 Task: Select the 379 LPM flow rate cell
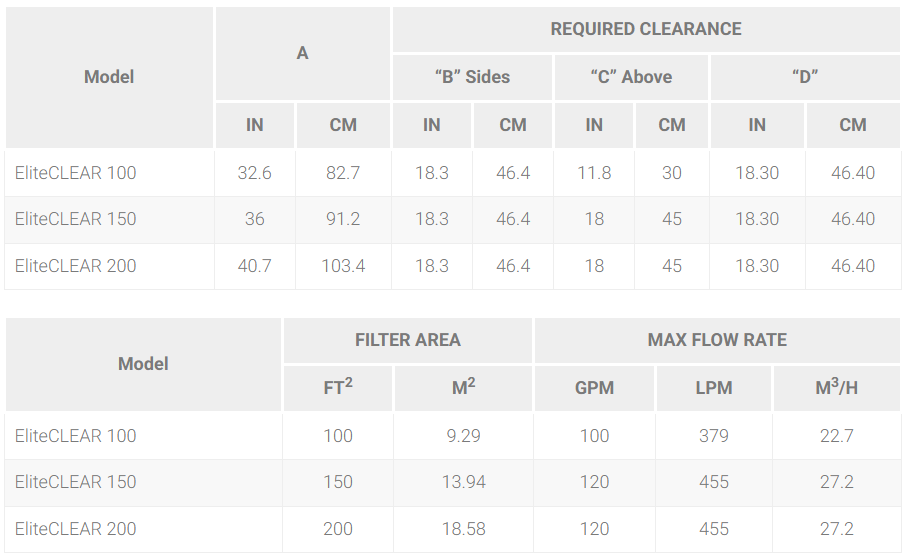714,435
